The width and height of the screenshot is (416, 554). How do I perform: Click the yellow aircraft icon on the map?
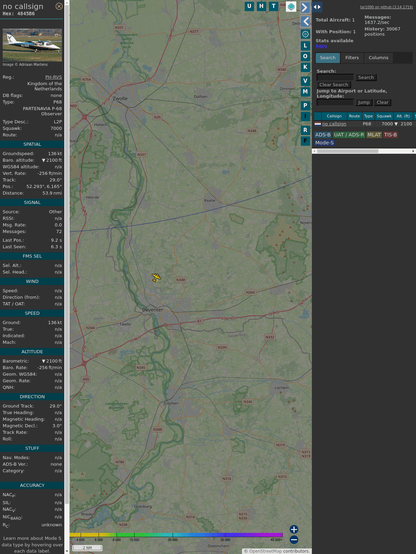(x=156, y=278)
